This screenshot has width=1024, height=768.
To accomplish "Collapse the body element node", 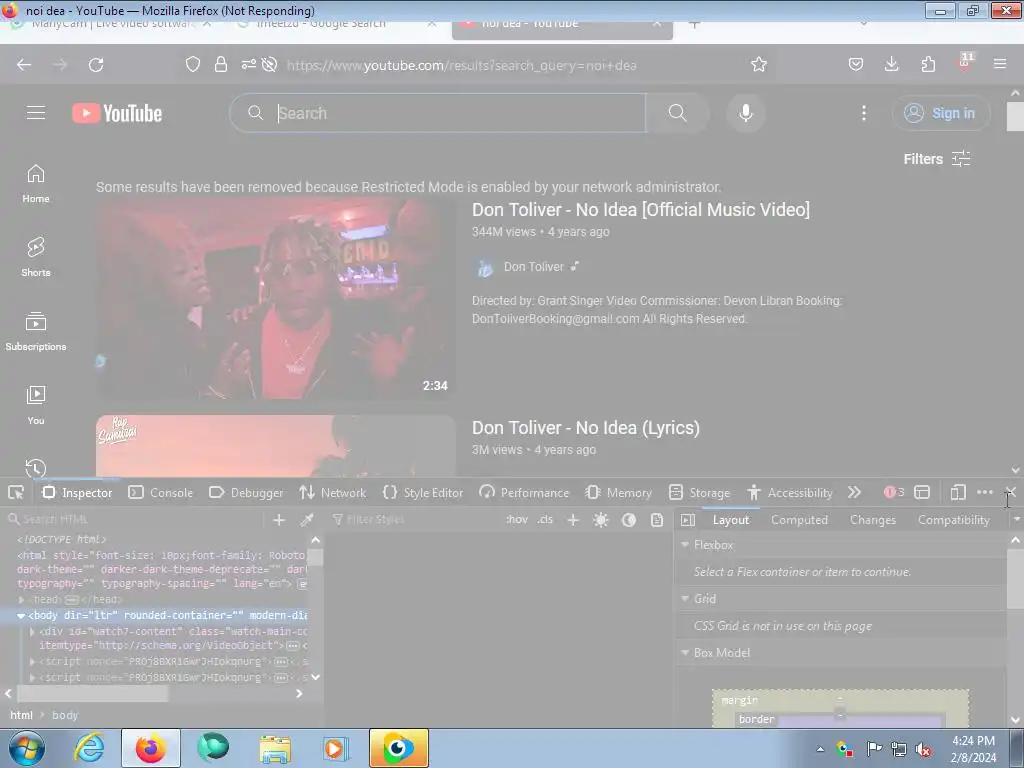I will coord(21,615).
